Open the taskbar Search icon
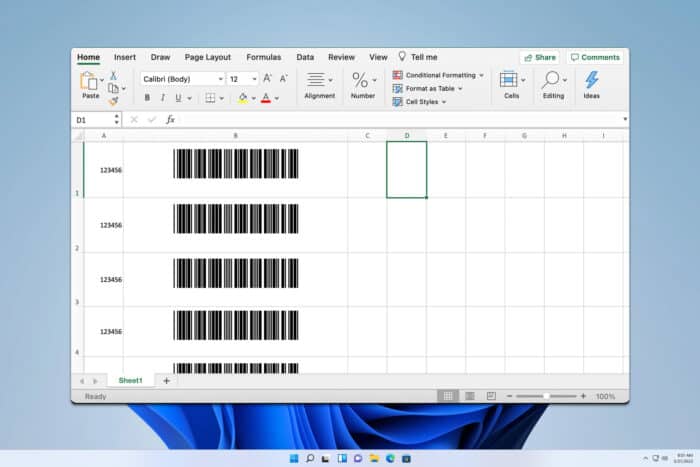This screenshot has height=467, width=700. (x=310, y=459)
